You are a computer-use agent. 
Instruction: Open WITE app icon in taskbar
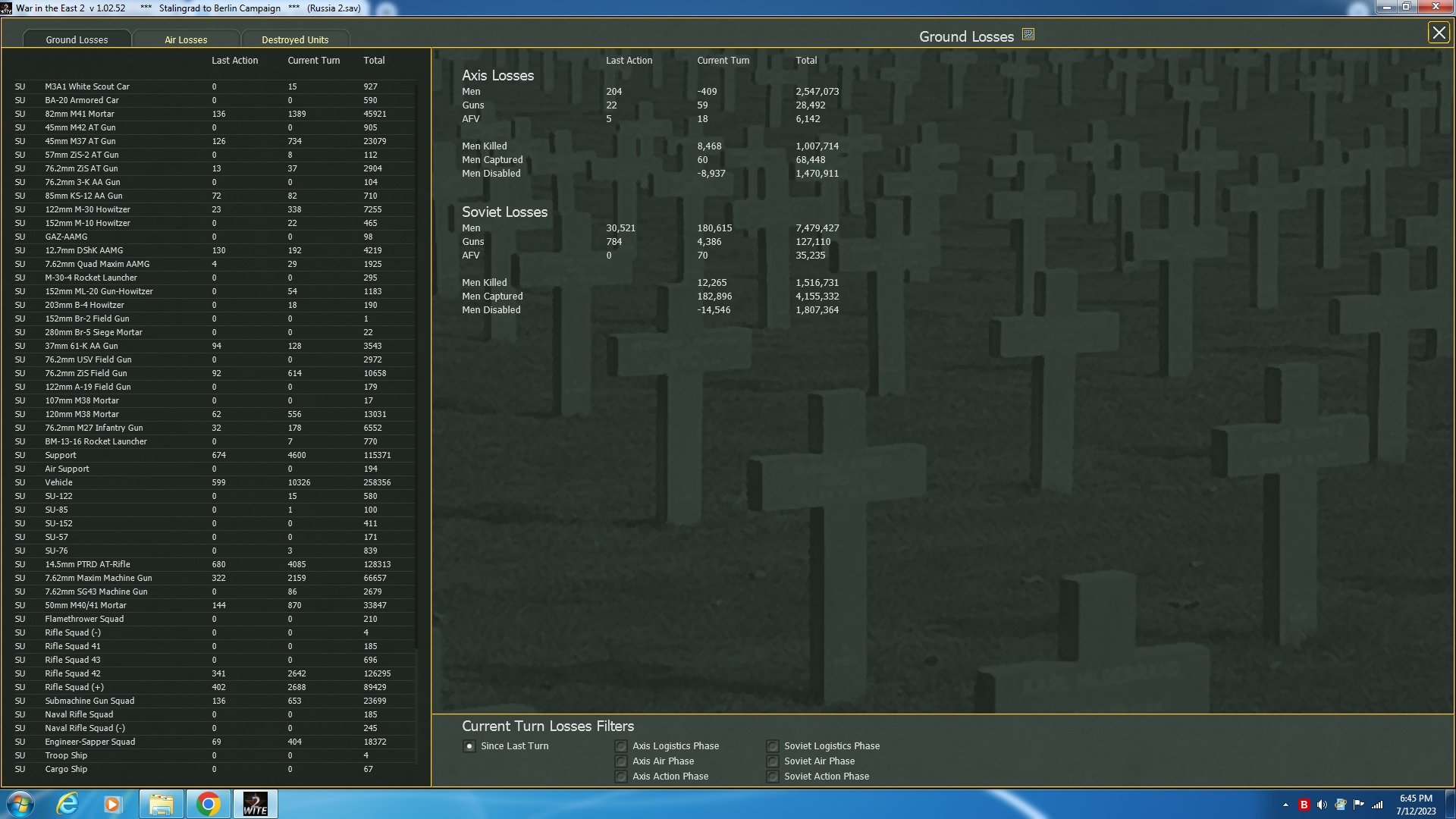coord(255,804)
